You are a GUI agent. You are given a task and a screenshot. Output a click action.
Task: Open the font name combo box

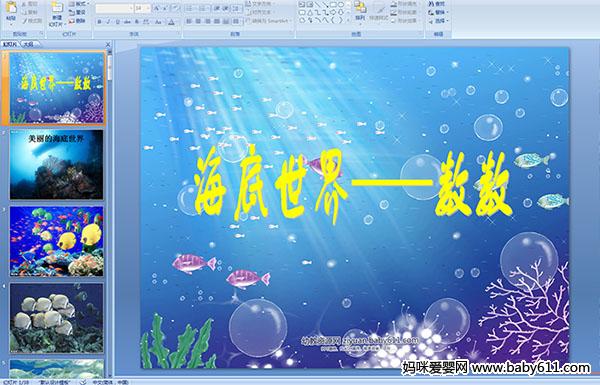pos(114,8)
